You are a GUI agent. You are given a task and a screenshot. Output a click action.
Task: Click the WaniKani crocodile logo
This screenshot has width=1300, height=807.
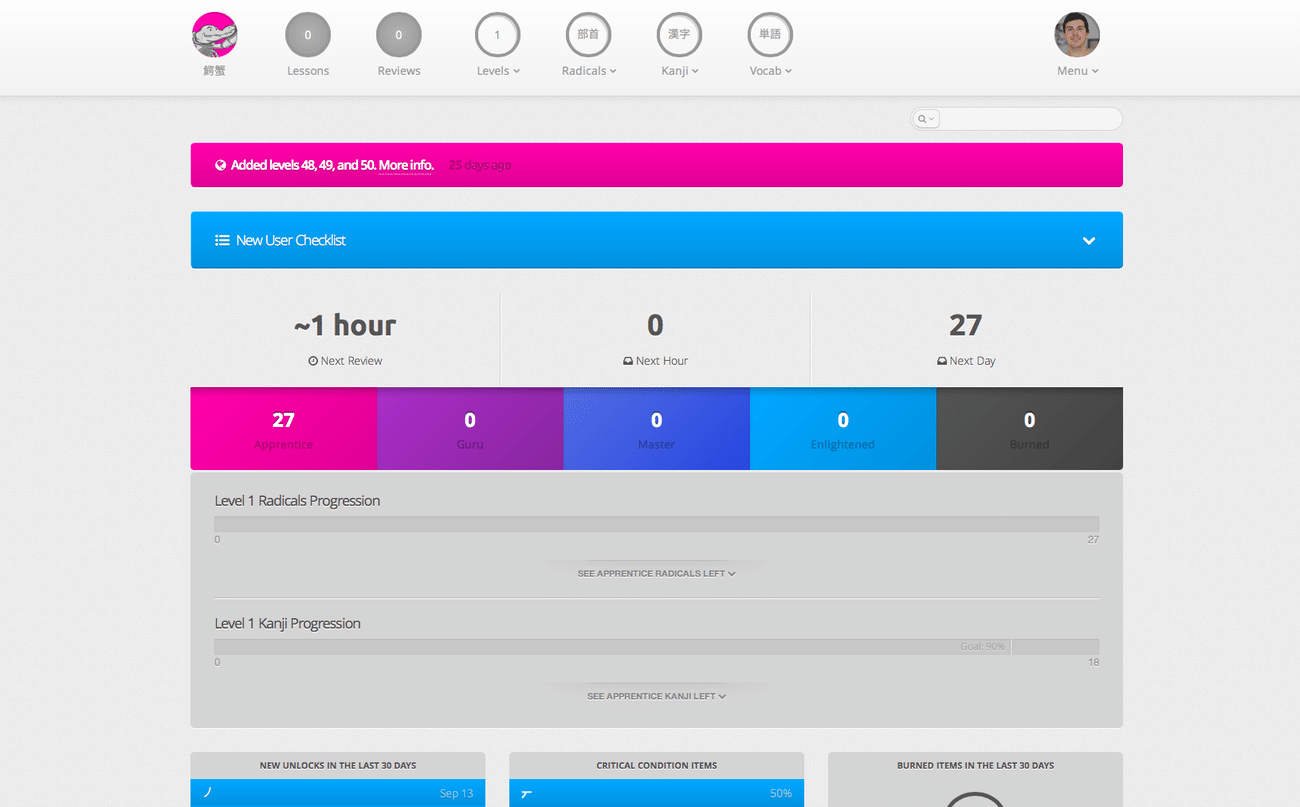click(x=215, y=35)
